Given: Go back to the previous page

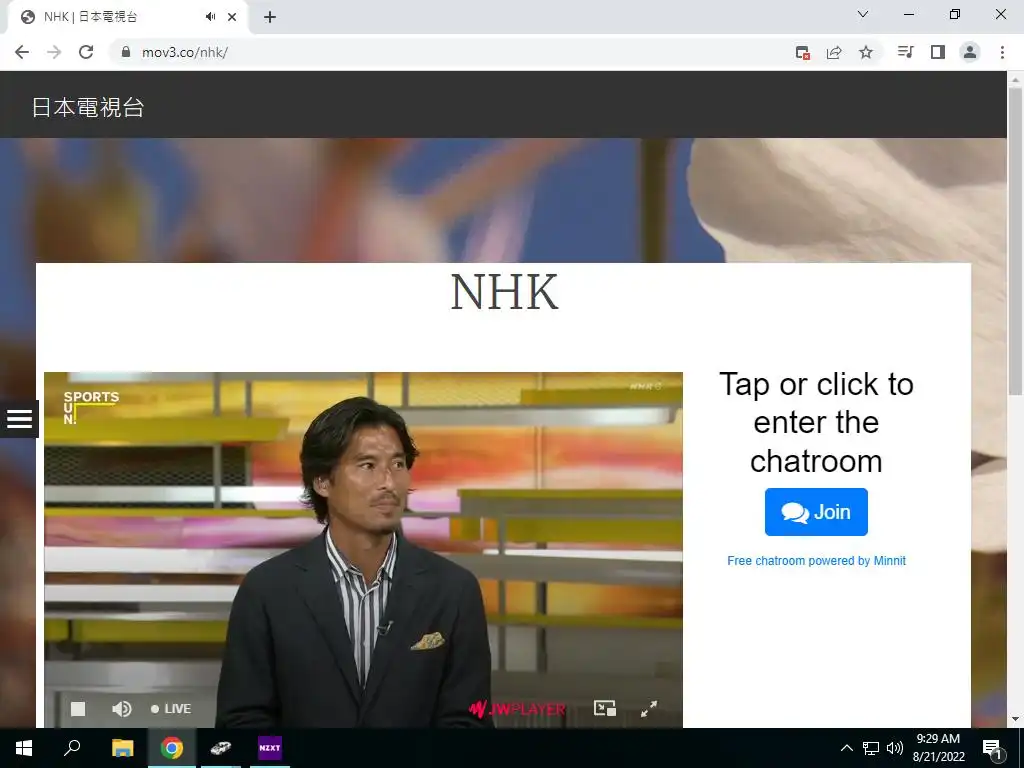Looking at the screenshot, I should [x=22, y=52].
